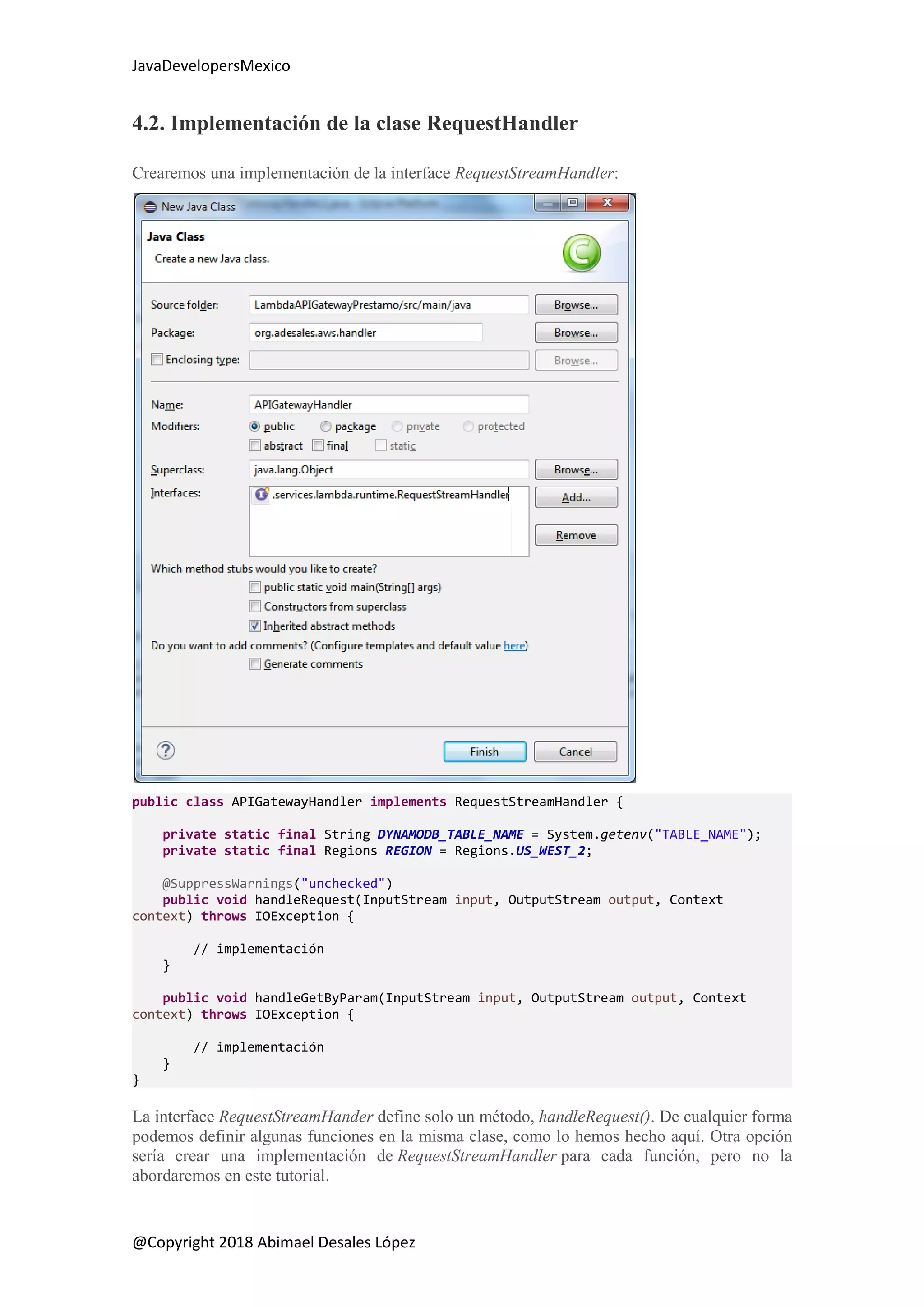924x1307 pixels.
Task: Click the 'New Java Class' title text
Action: point(198,207)
